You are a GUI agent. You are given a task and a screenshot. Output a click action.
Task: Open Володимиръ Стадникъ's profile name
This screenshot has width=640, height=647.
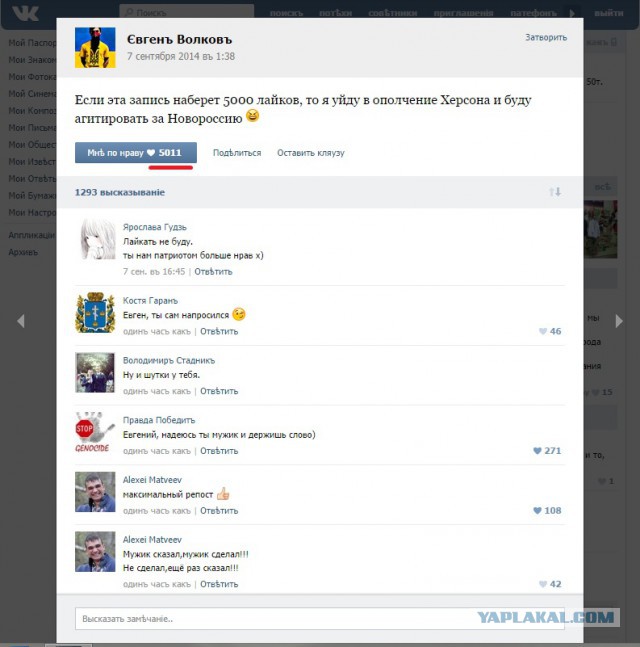tap(169, 360)
